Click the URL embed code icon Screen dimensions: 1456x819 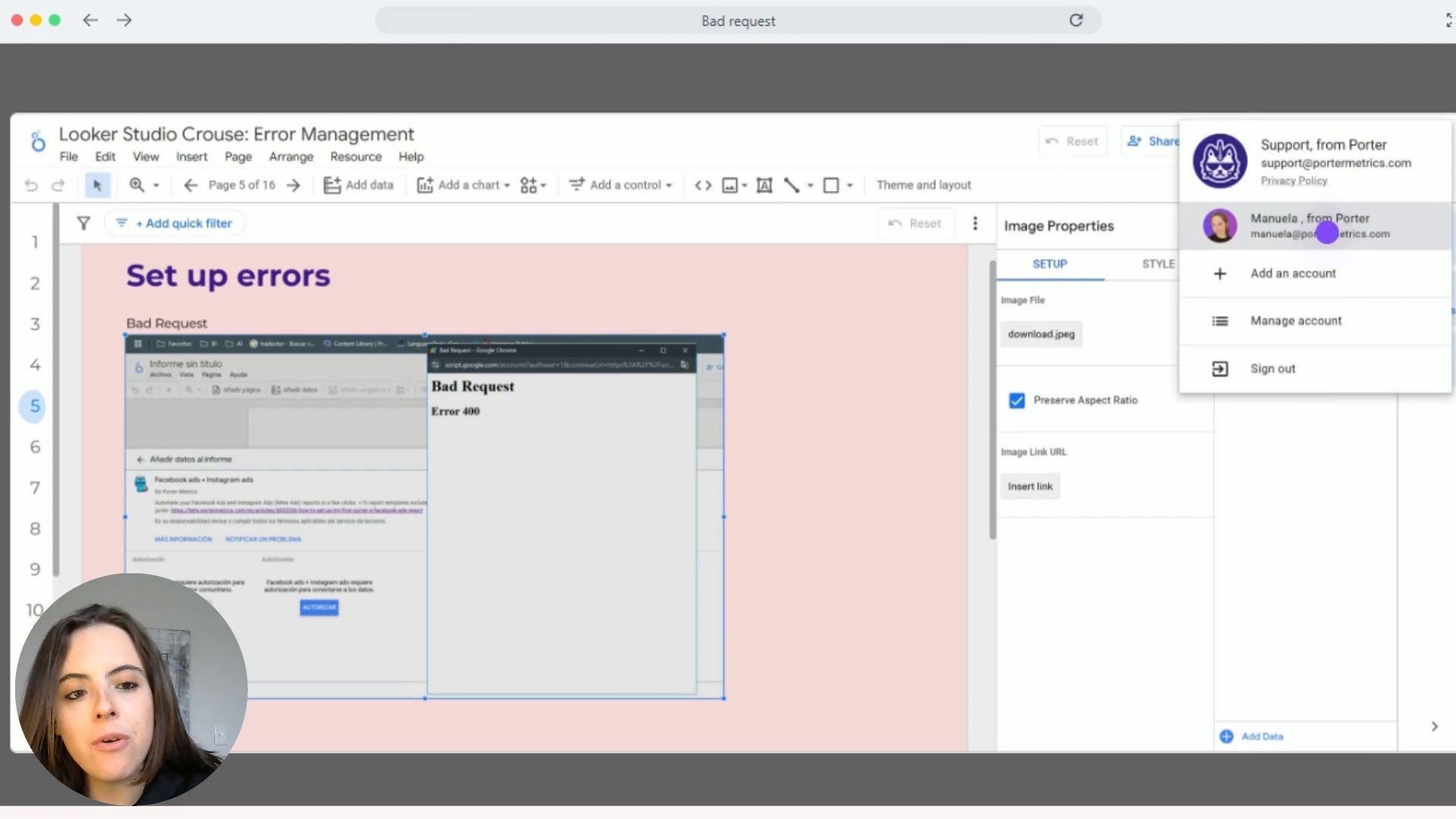(703, 185)
